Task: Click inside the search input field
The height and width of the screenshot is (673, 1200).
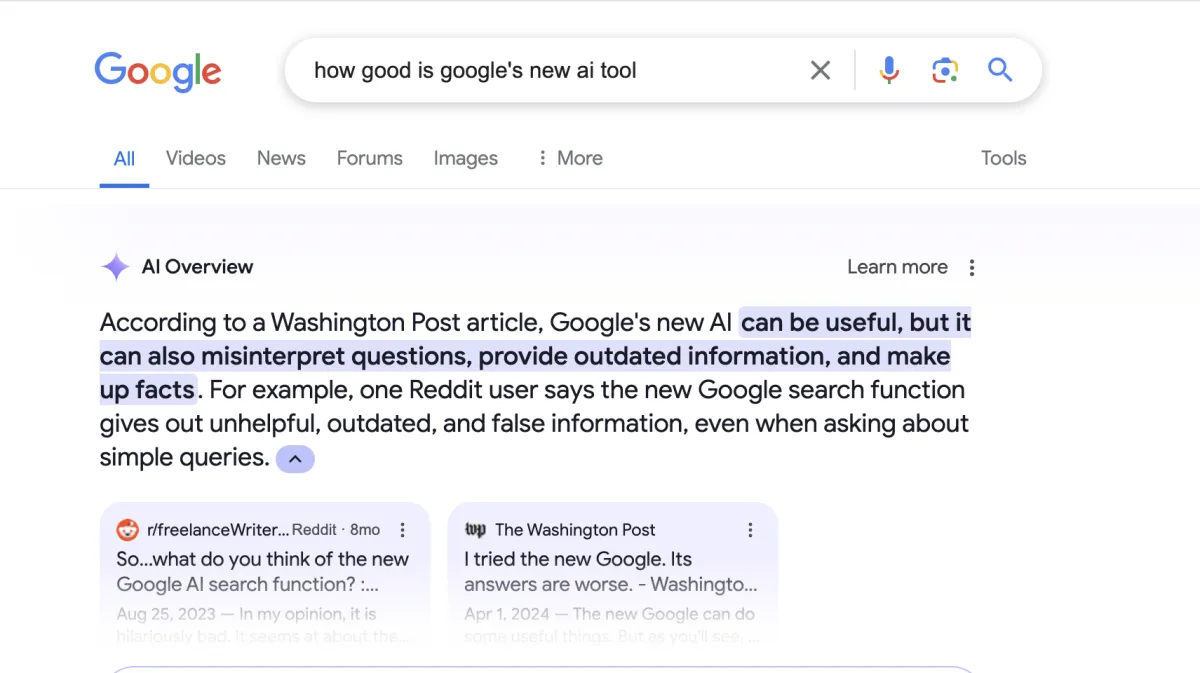Action: point(550,70)
